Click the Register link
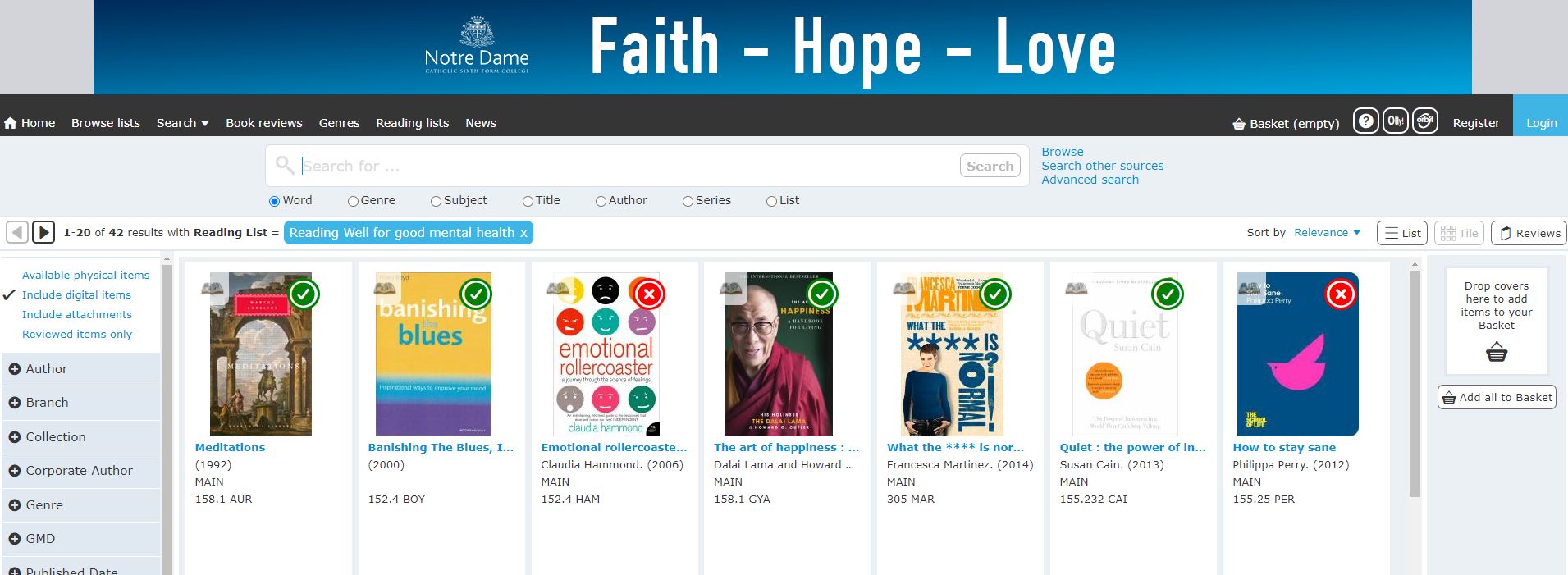 coord(1476,123)
